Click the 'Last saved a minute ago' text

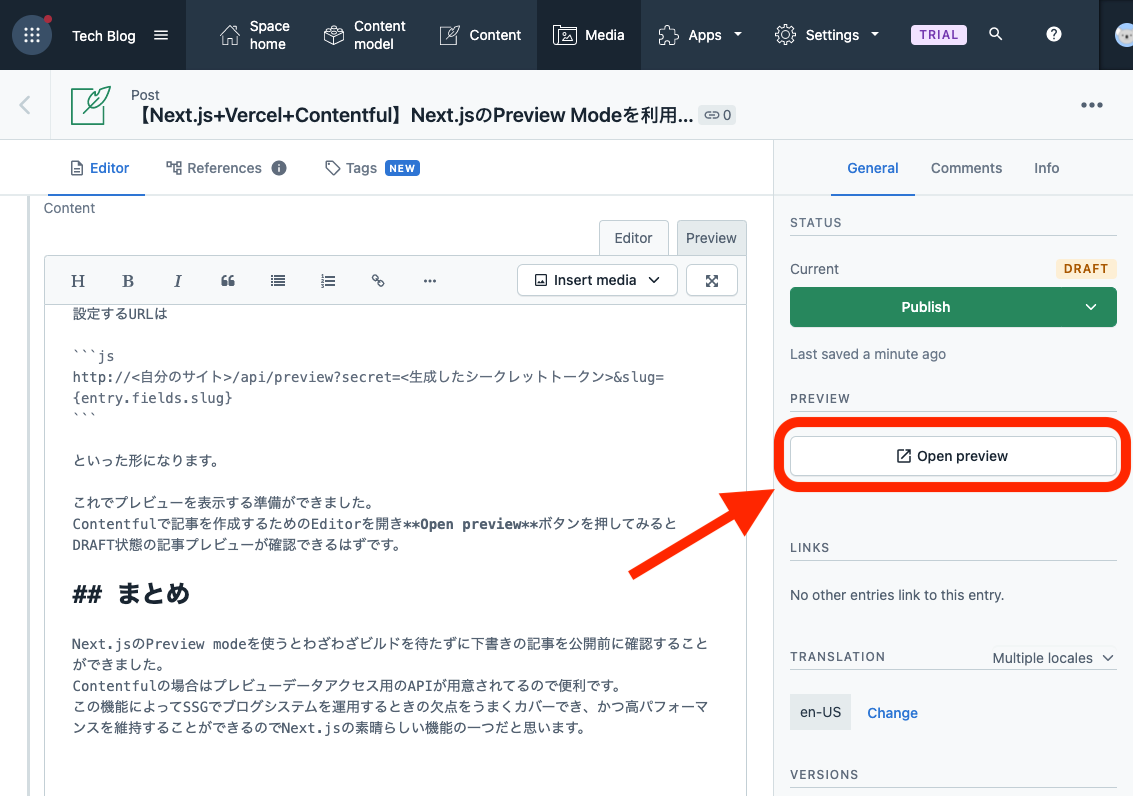pos(868,354)
